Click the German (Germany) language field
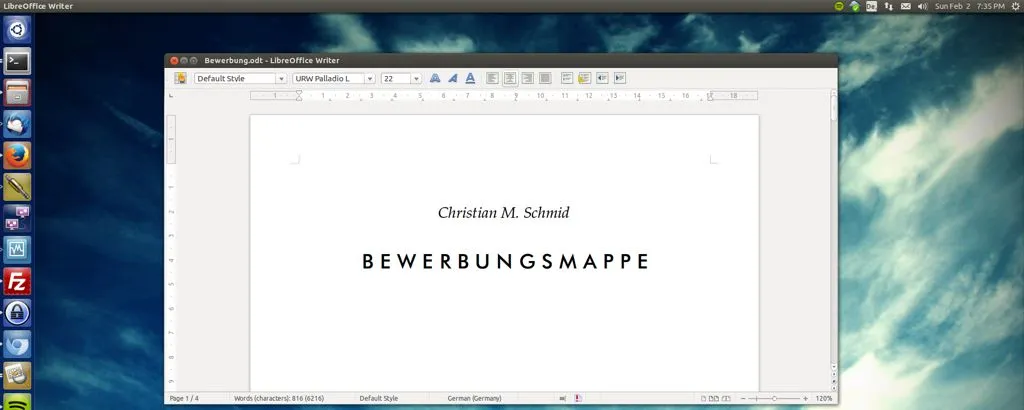The height and width of the screenshot is (410, 1024). point(474,398)
